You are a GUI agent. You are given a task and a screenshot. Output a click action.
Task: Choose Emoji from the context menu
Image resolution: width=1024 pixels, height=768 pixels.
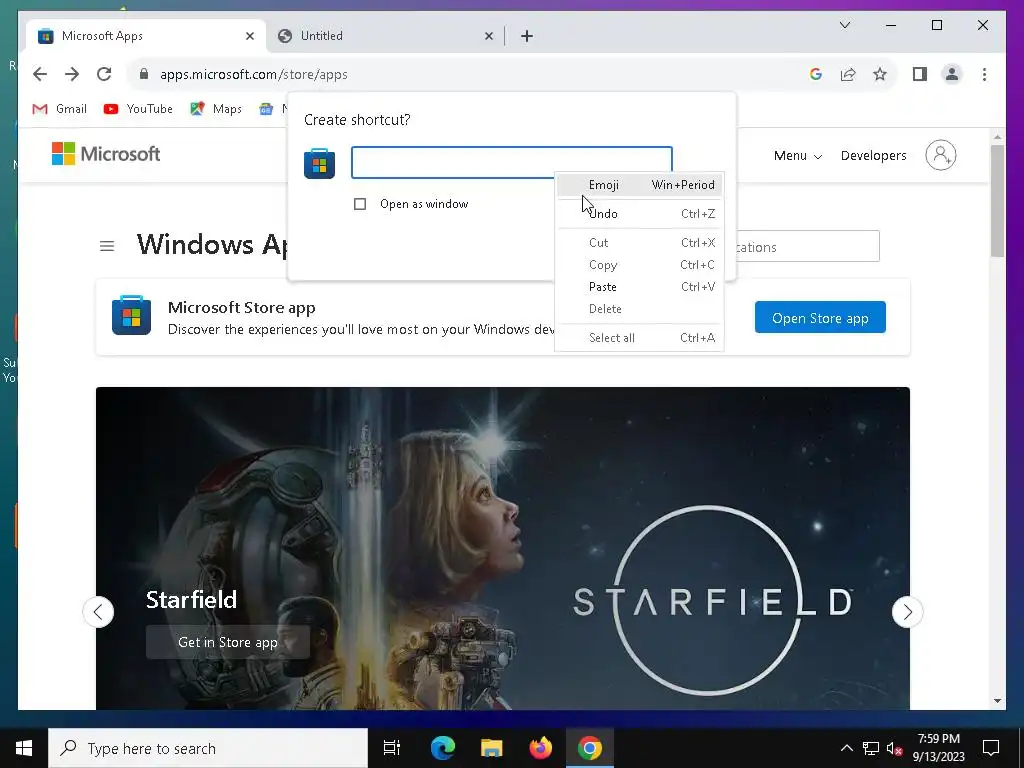(639, 185)
